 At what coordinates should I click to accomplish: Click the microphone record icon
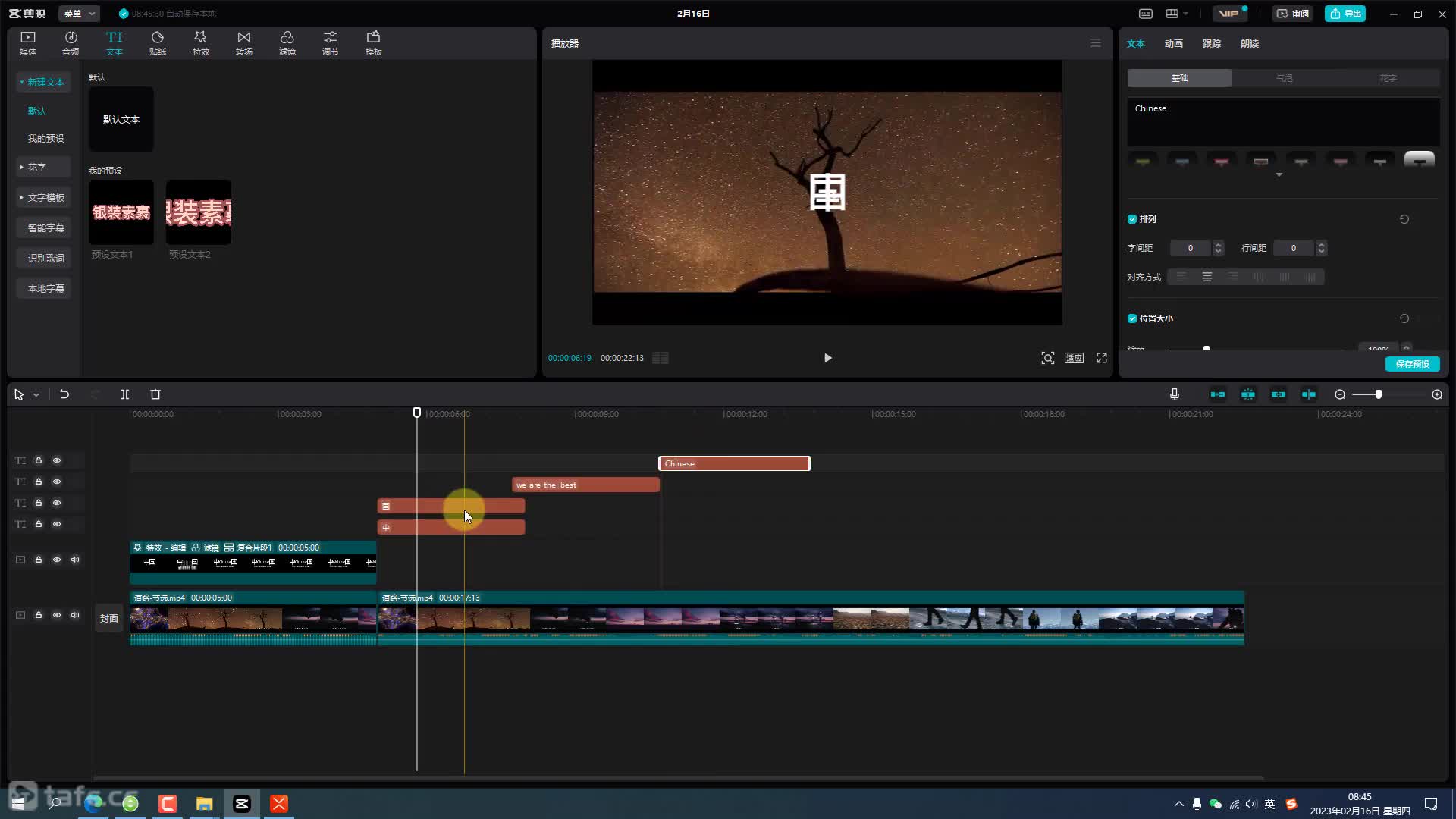tap(1175, 394)
